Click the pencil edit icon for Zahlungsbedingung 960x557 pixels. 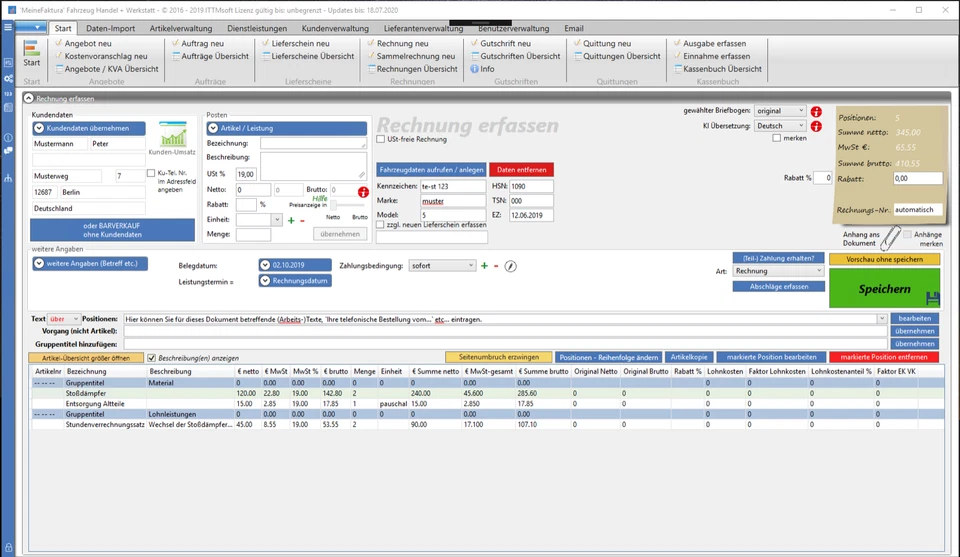[510, 266]
